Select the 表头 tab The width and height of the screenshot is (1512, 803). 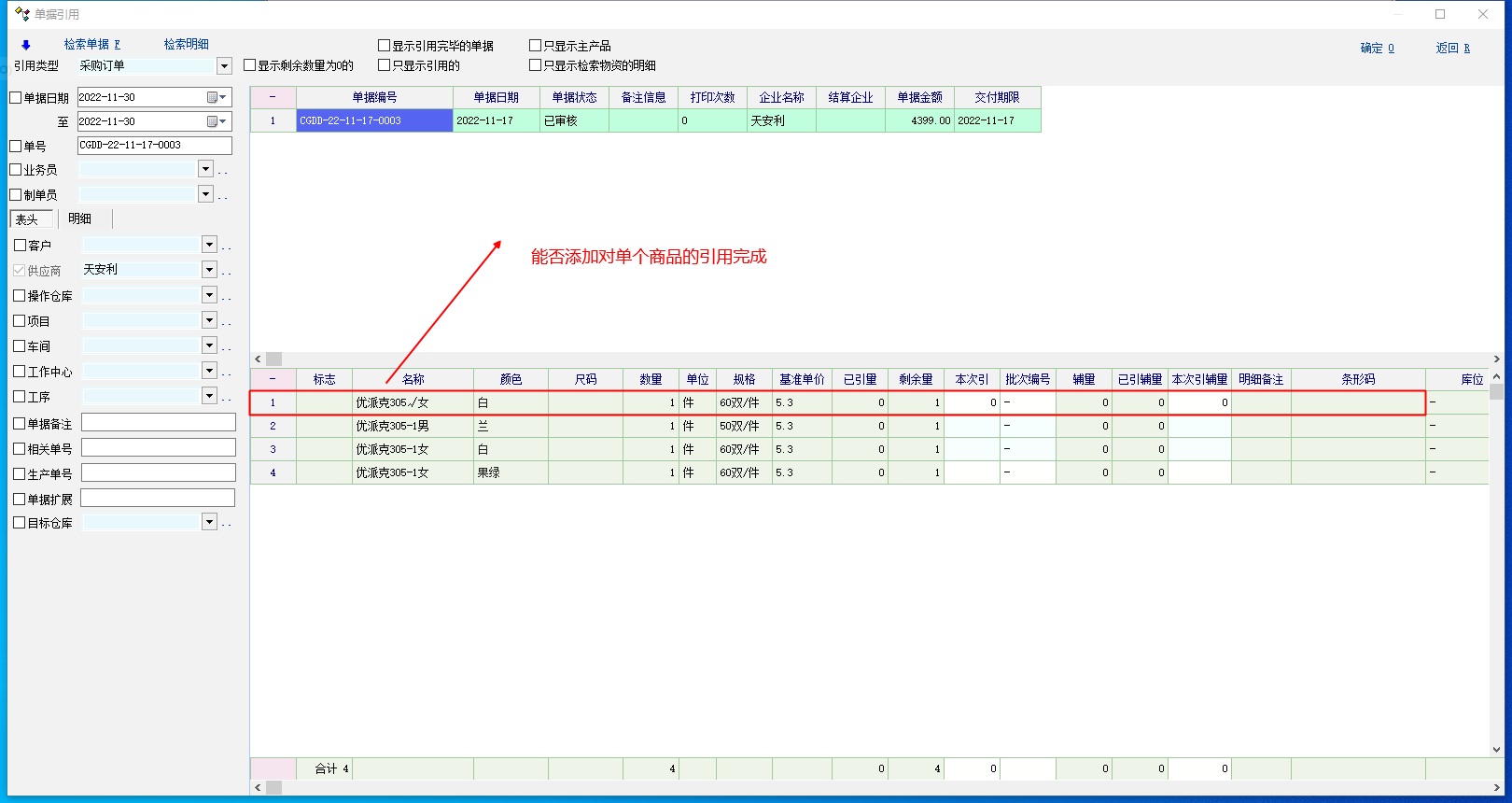tap(27, 219)
